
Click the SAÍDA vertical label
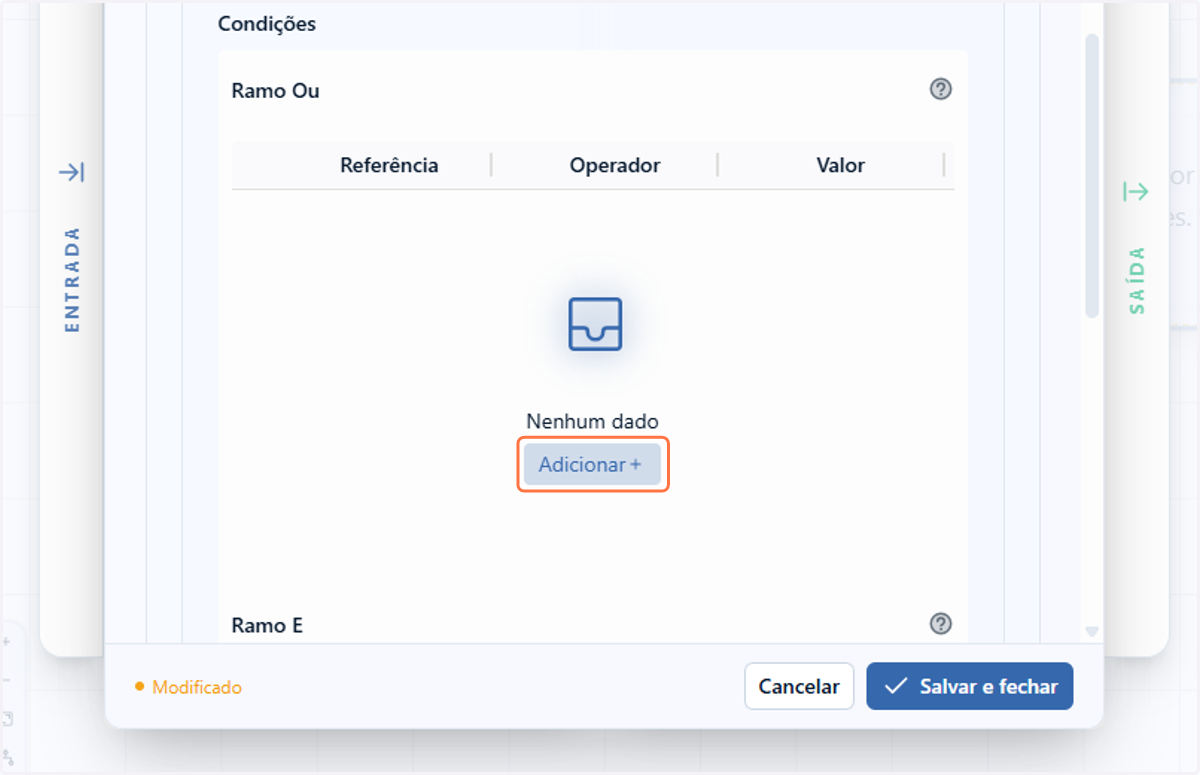(x=1137, y=281)
